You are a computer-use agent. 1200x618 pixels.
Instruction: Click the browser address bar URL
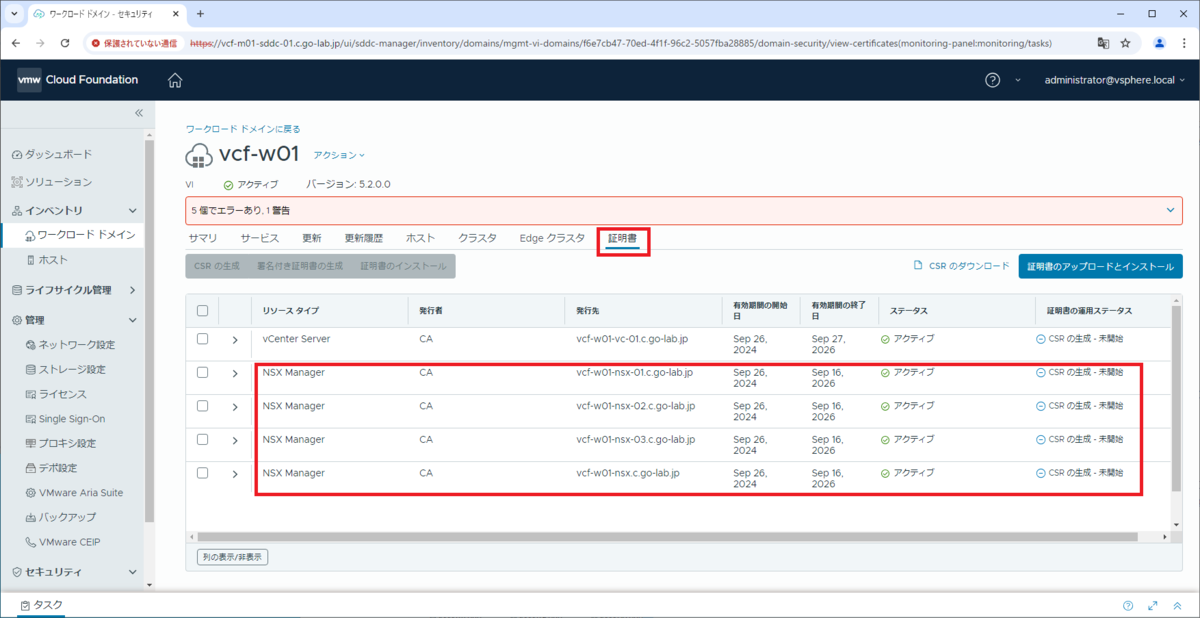622,44
